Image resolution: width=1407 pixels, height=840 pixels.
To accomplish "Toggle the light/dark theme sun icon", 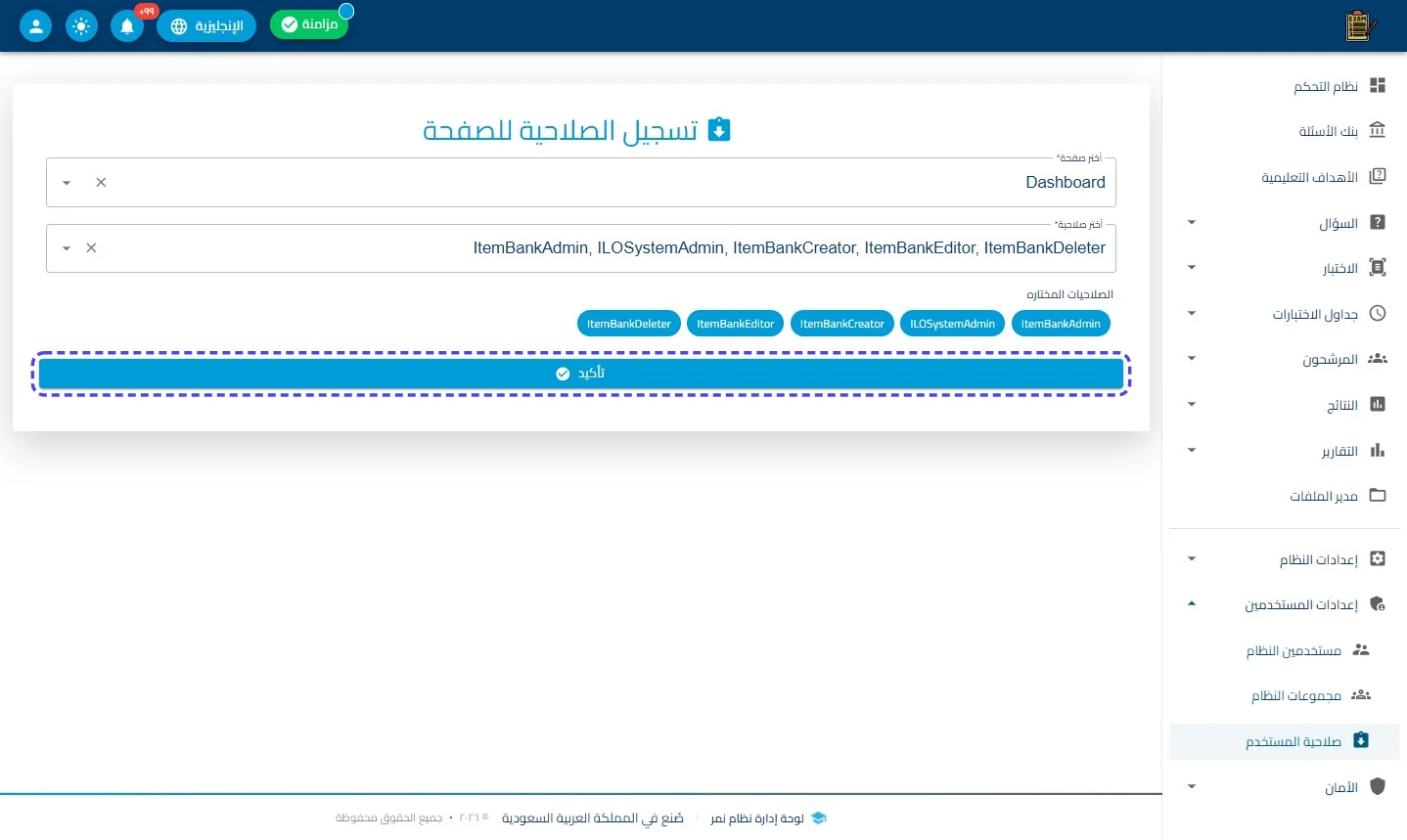I will (x=81, y=26).
